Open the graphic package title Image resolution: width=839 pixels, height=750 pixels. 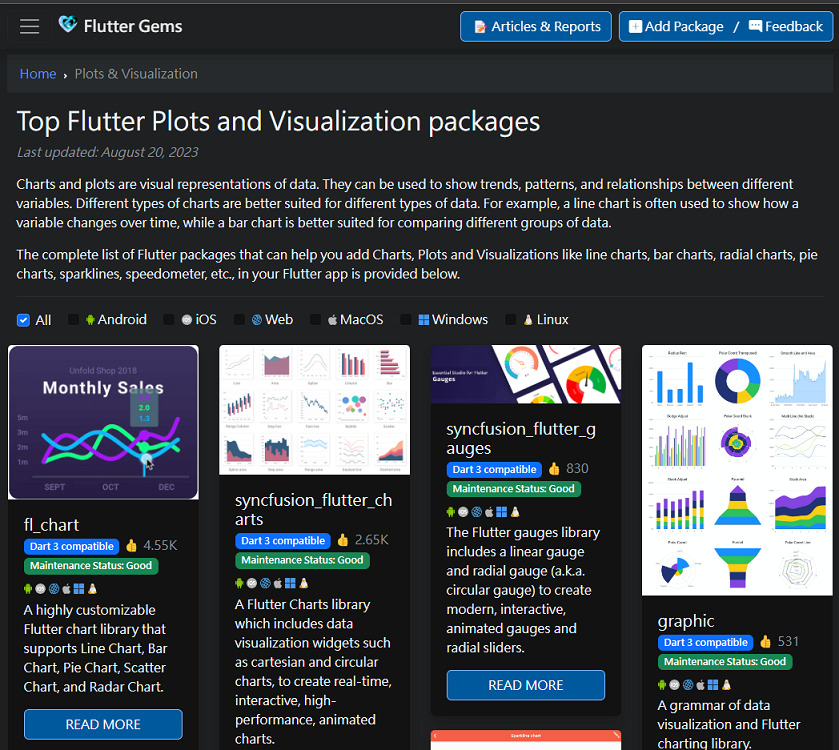(686, 621)
